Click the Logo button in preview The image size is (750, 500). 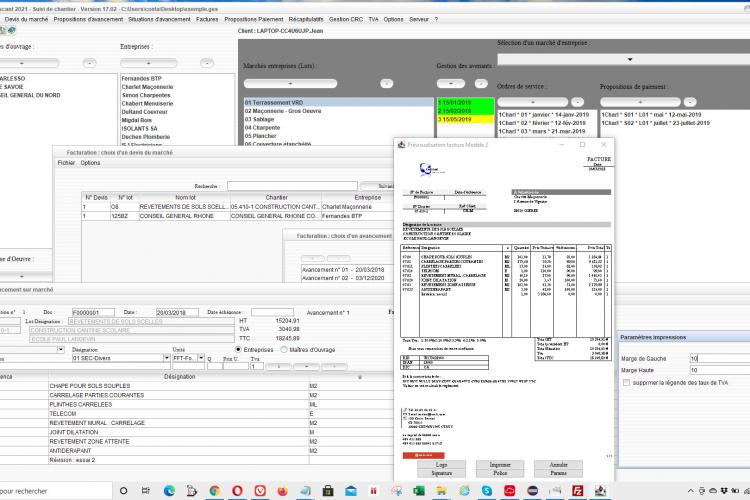pyautogui.click(x=441, y=465)
